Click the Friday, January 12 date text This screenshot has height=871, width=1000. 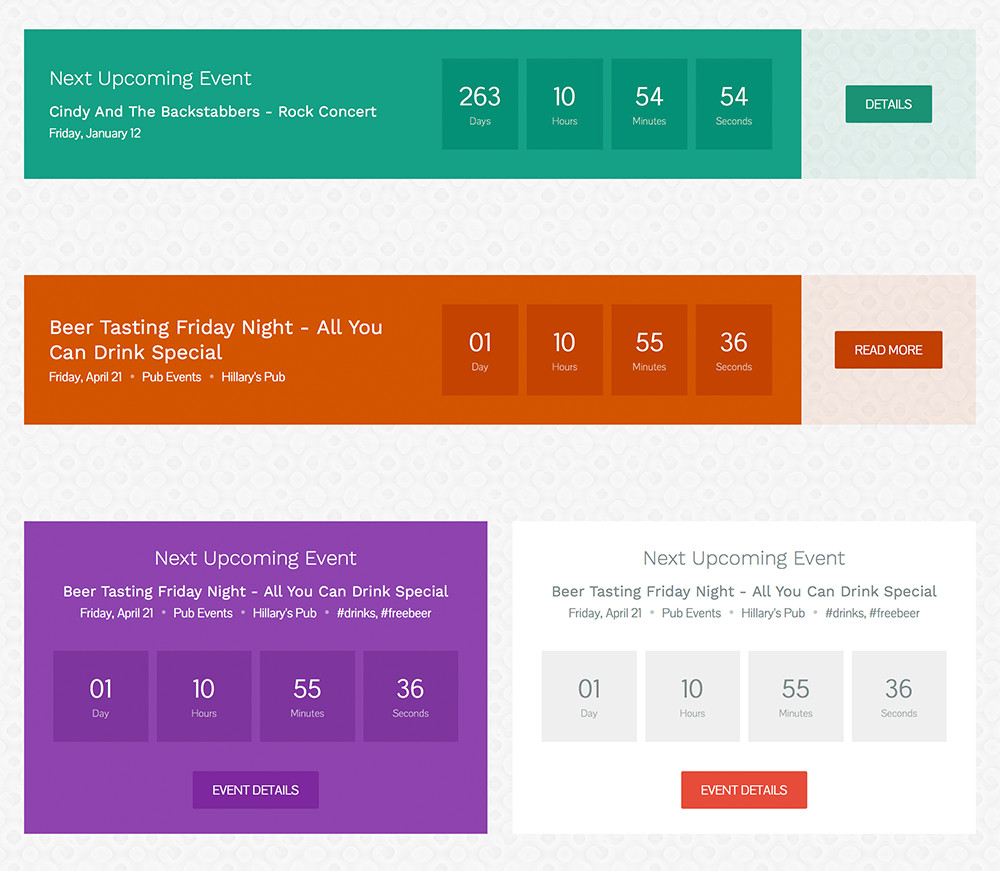pos(95,133)
